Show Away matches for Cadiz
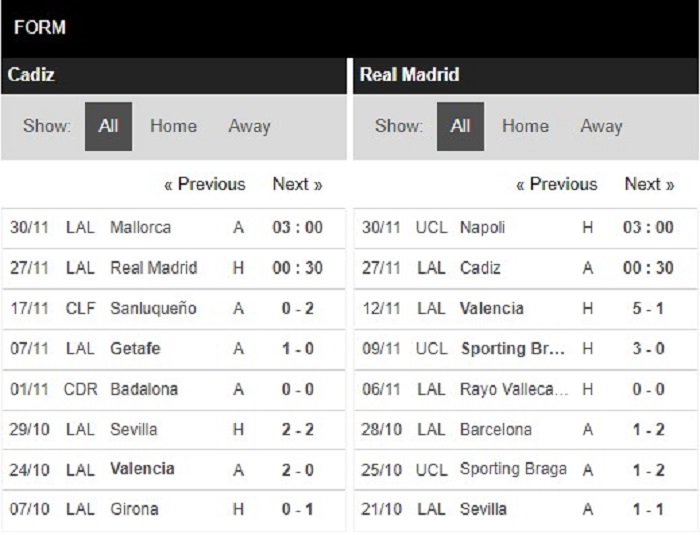The width and height of the screenshot is (700, 535). pos(249,126)
